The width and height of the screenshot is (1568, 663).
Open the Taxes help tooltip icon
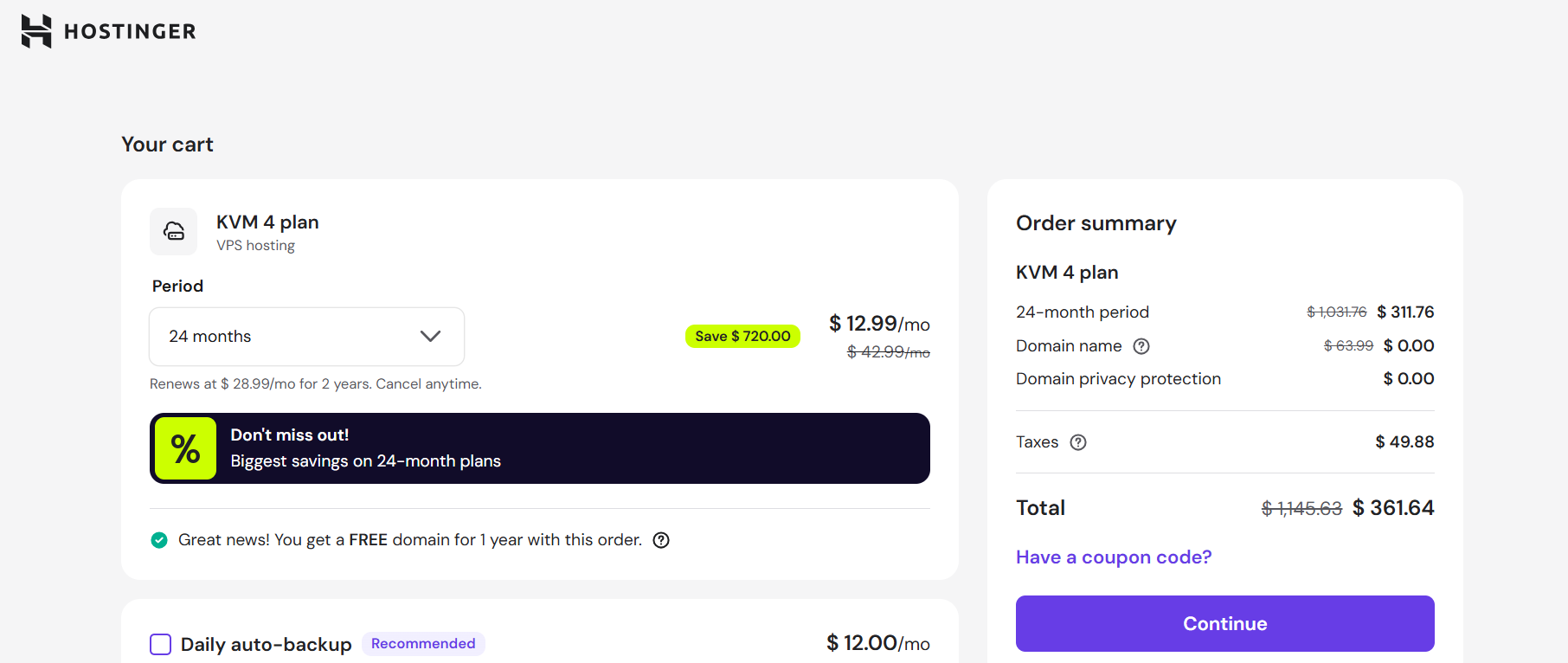pyautogui.click(x=1078, y=442)
